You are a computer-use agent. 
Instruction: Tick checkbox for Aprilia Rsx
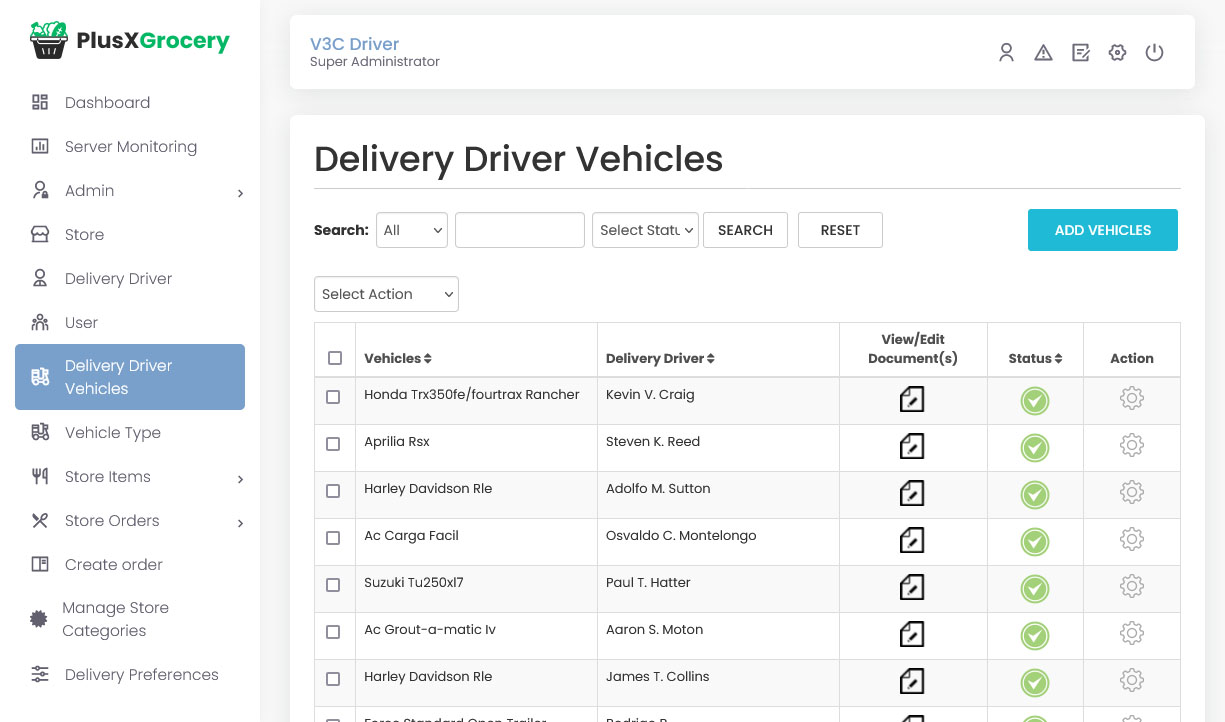pyautogui.click(x=334, y=444)
